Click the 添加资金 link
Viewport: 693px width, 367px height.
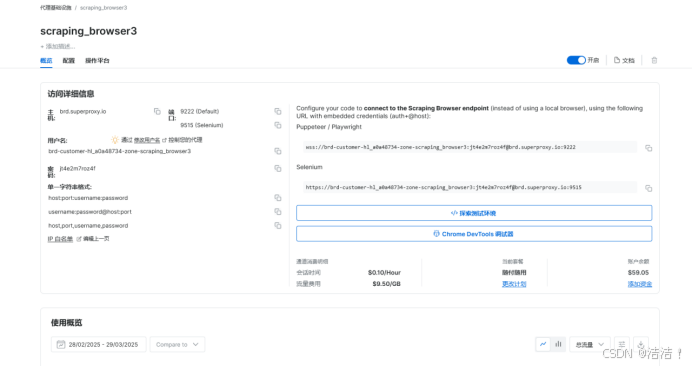640,284
